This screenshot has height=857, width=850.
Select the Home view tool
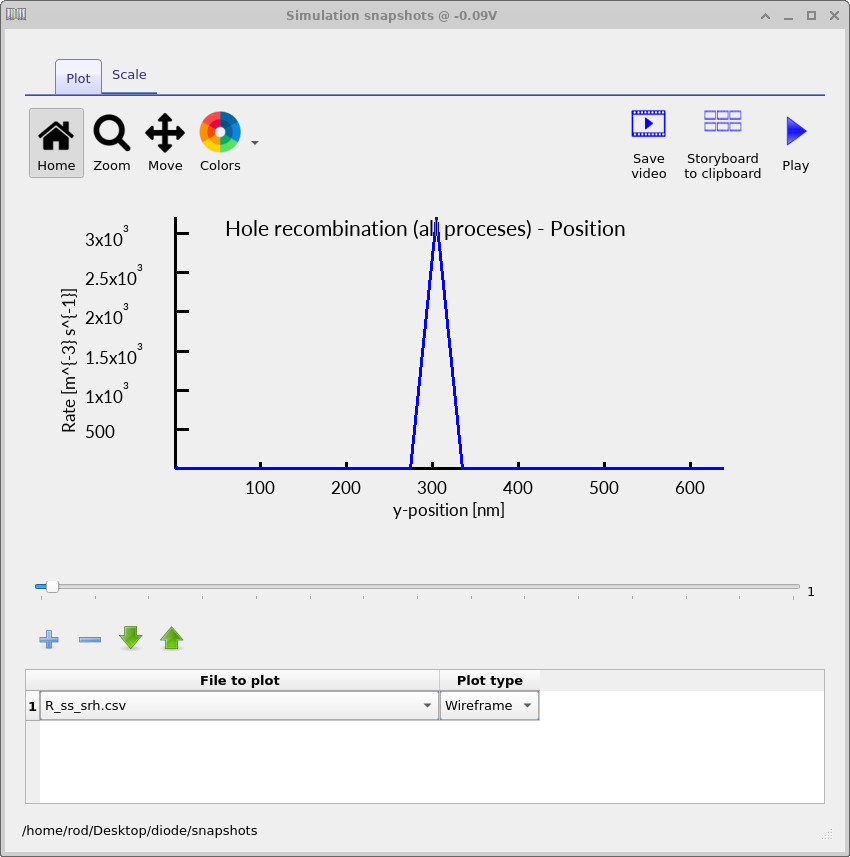[56, 142]
